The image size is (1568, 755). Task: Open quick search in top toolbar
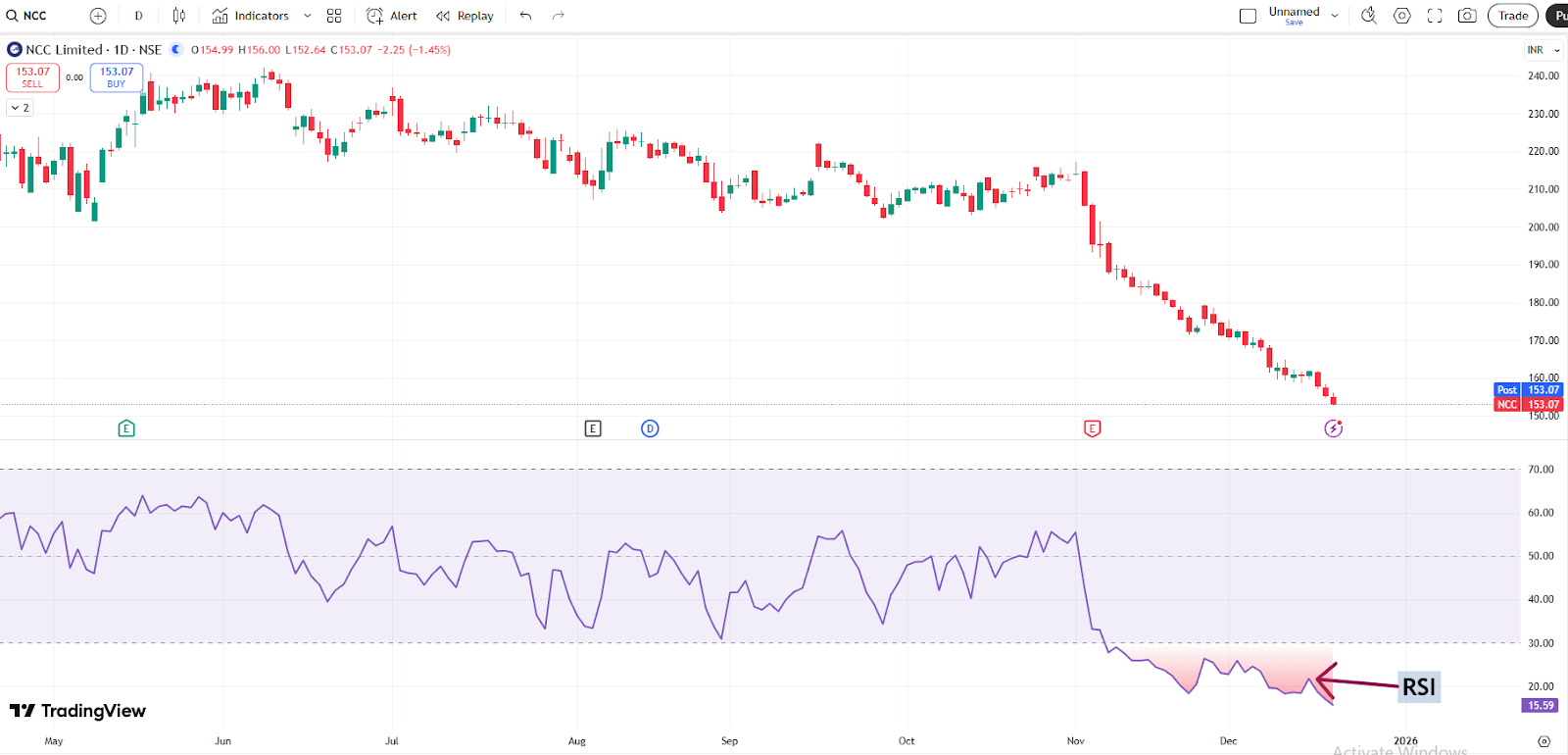tap(1369, 16)
